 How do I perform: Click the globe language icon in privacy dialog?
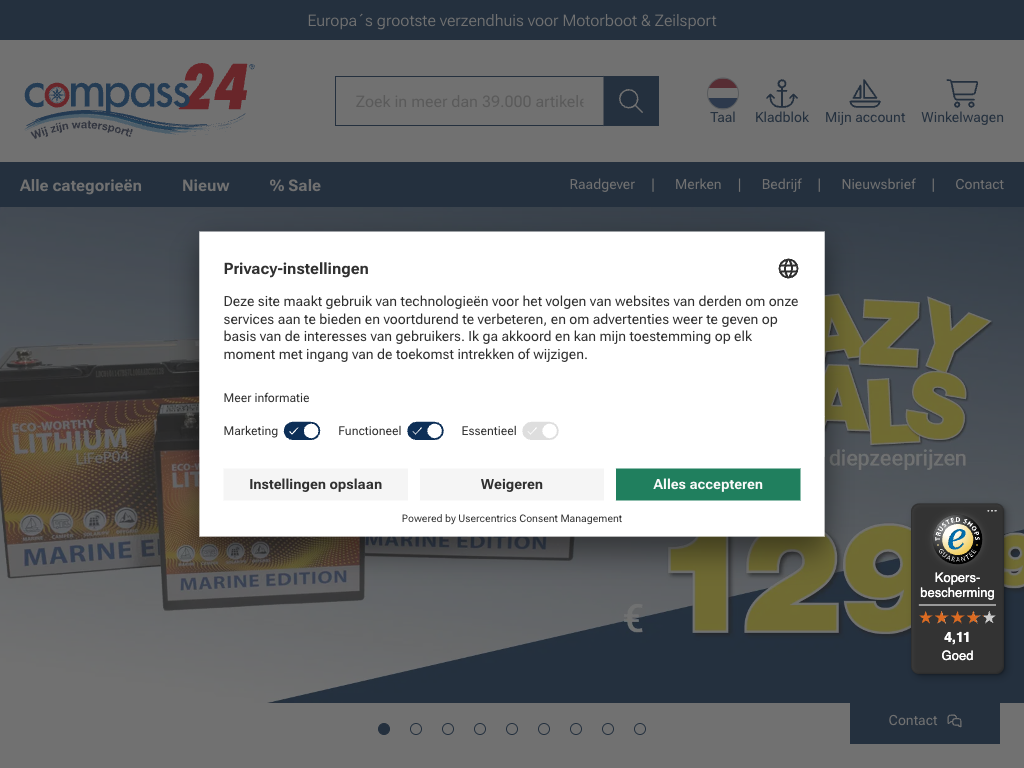[x=788, y=268]
